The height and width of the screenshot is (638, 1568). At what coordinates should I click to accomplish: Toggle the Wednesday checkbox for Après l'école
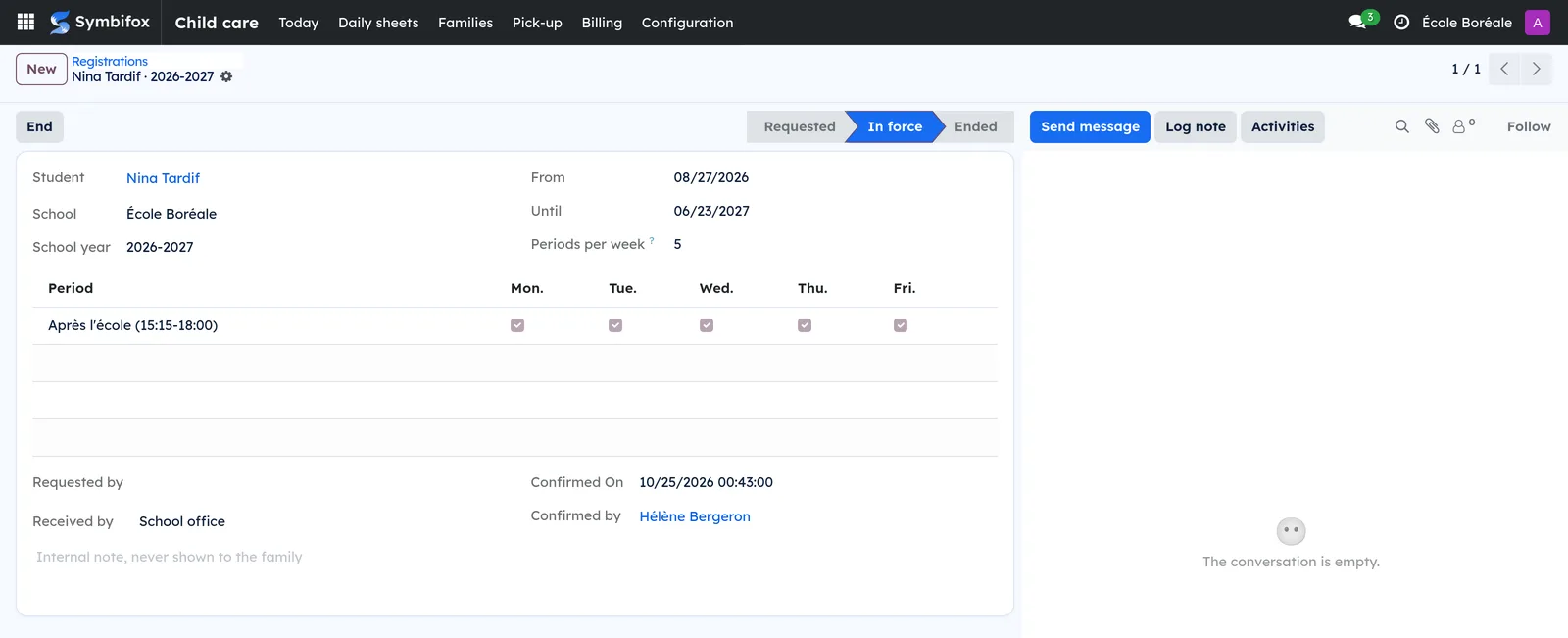tap(707, 325)
